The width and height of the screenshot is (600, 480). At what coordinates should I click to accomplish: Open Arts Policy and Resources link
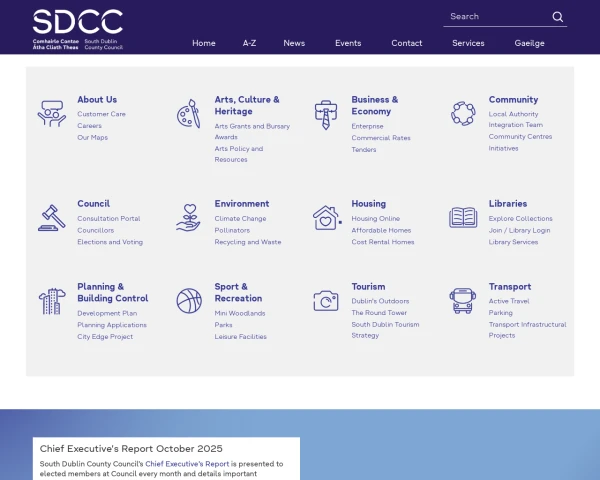(238, 154)
